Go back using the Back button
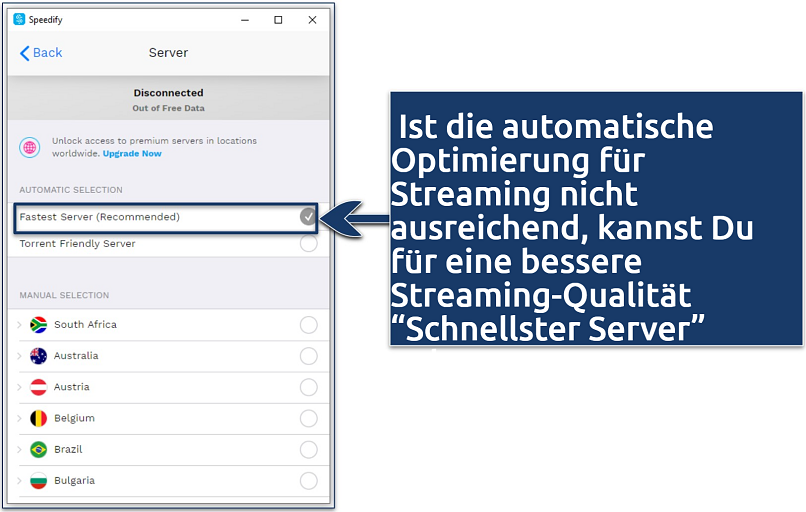This screenshot has width=806, height=512. point(41,53)
